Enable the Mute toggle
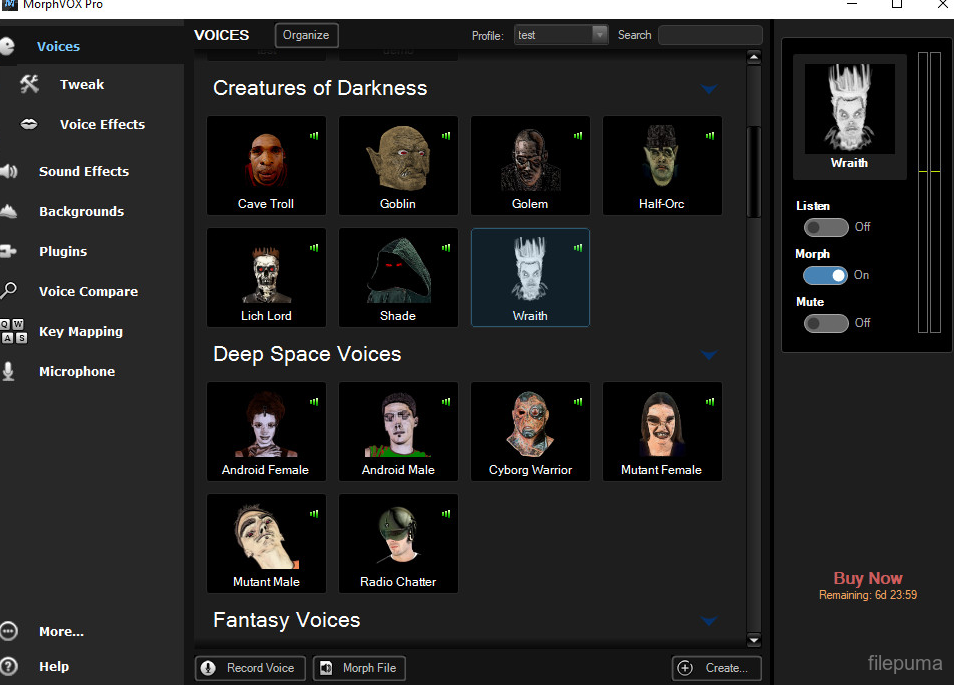 [826, 323]
